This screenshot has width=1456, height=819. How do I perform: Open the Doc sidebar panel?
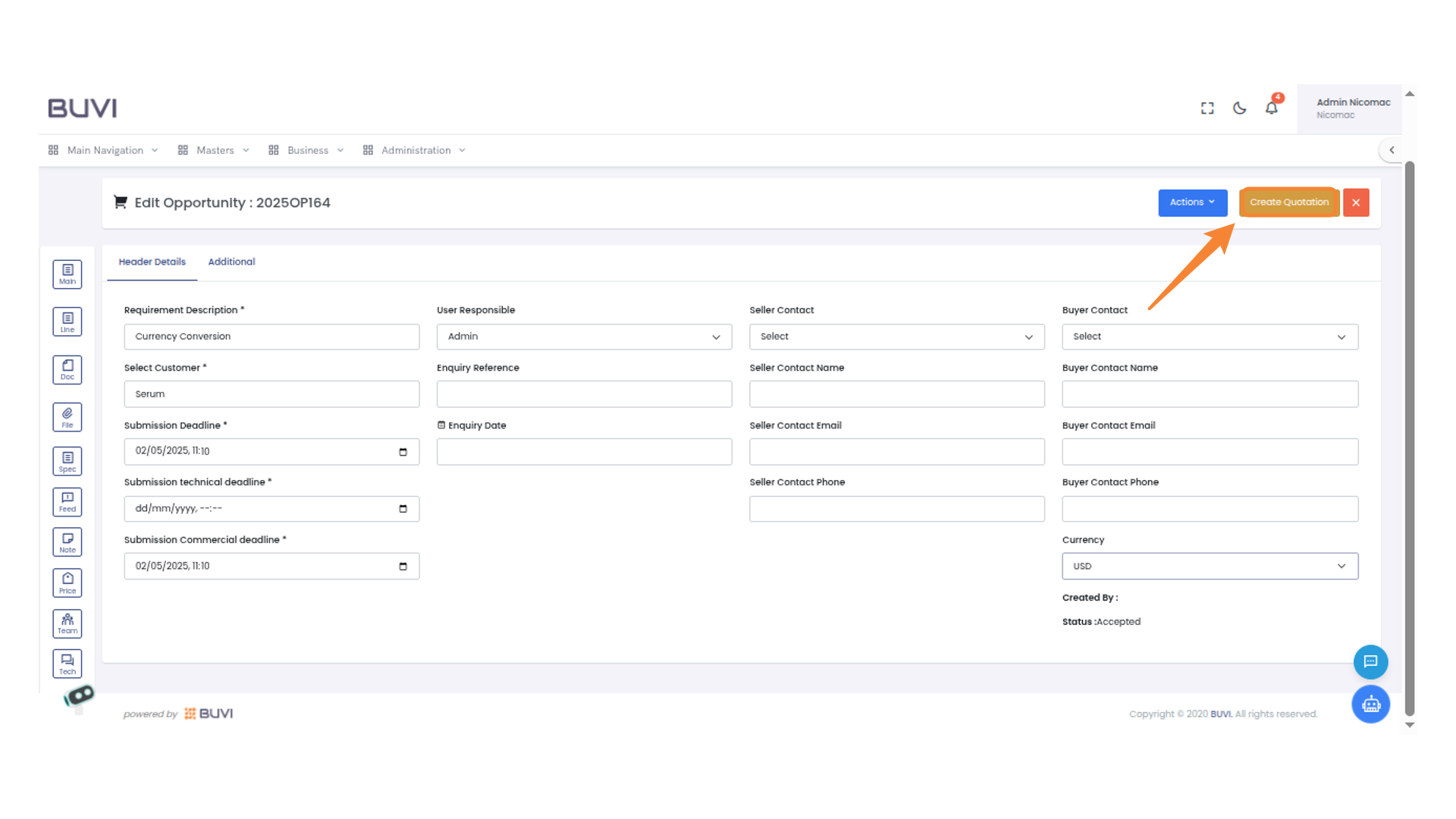pyautogui.click(x=67, y=369)
